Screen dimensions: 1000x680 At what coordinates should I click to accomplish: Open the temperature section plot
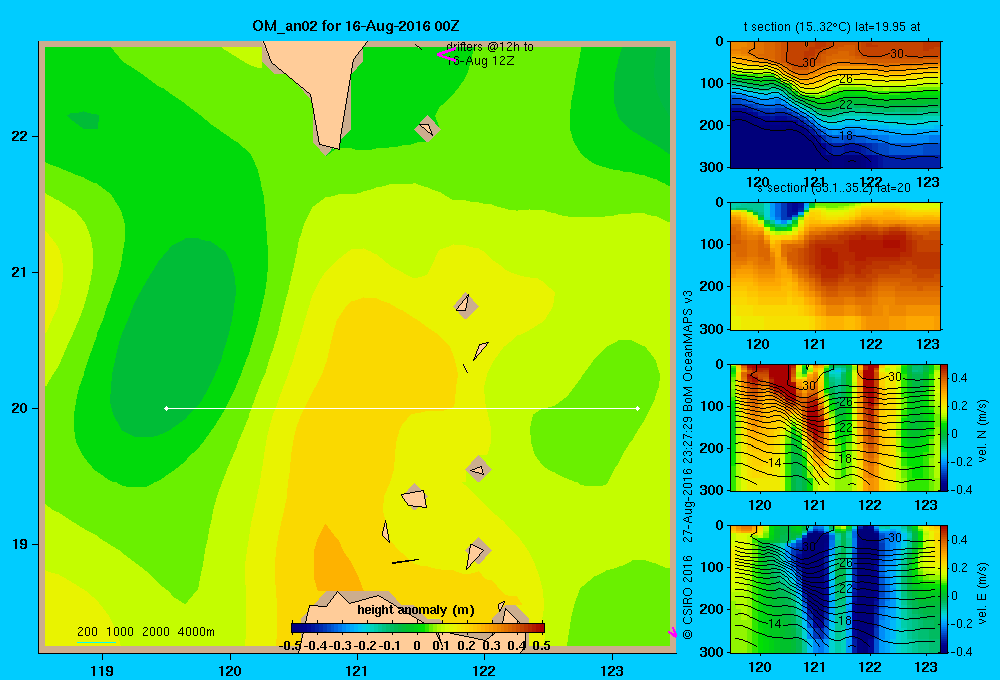(x=835, y=104)
